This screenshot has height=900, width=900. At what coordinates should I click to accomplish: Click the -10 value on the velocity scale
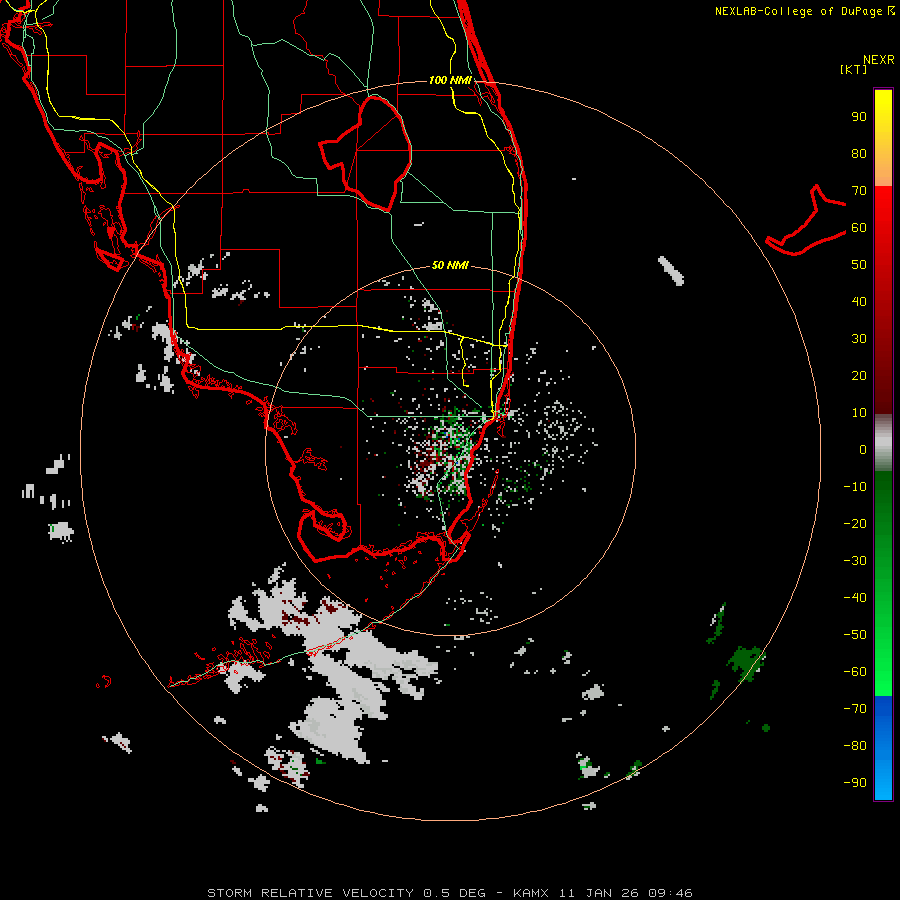[x=855, y=487]
